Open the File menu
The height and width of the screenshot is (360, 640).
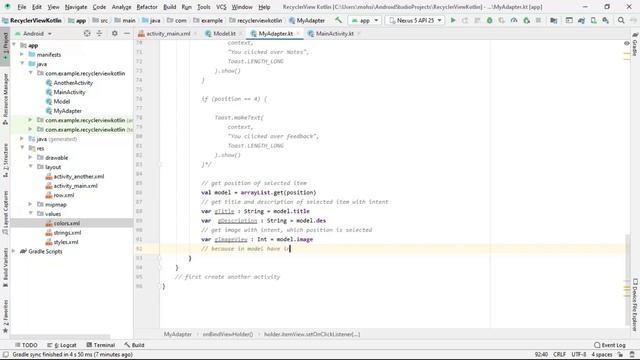(22, 7)
